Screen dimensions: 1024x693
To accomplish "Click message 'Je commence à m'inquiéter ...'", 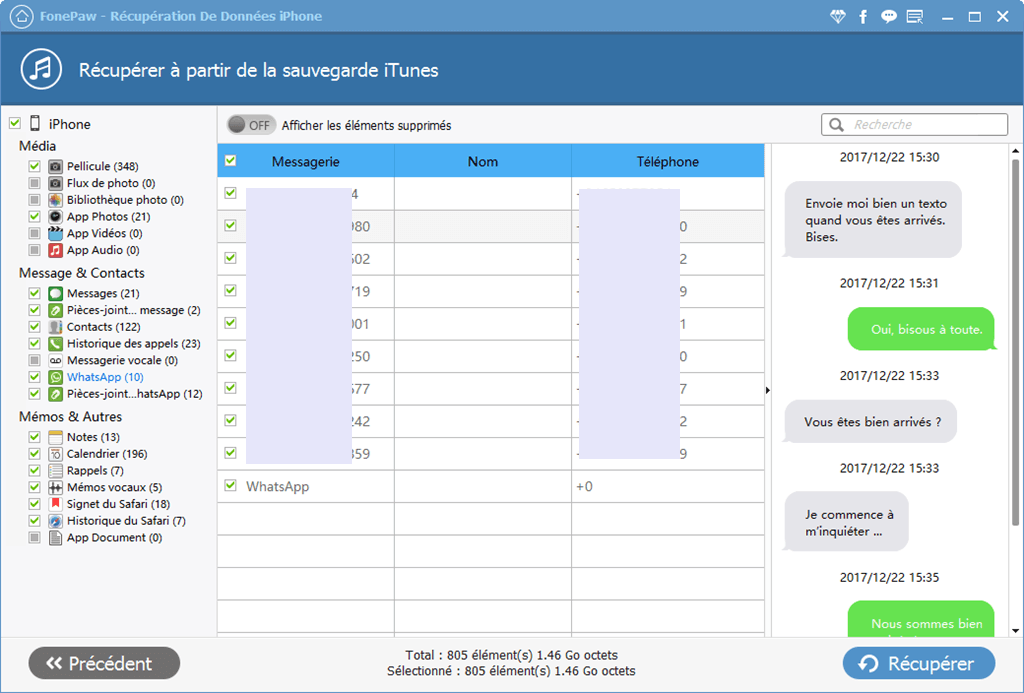I will (x=846, y=523).
